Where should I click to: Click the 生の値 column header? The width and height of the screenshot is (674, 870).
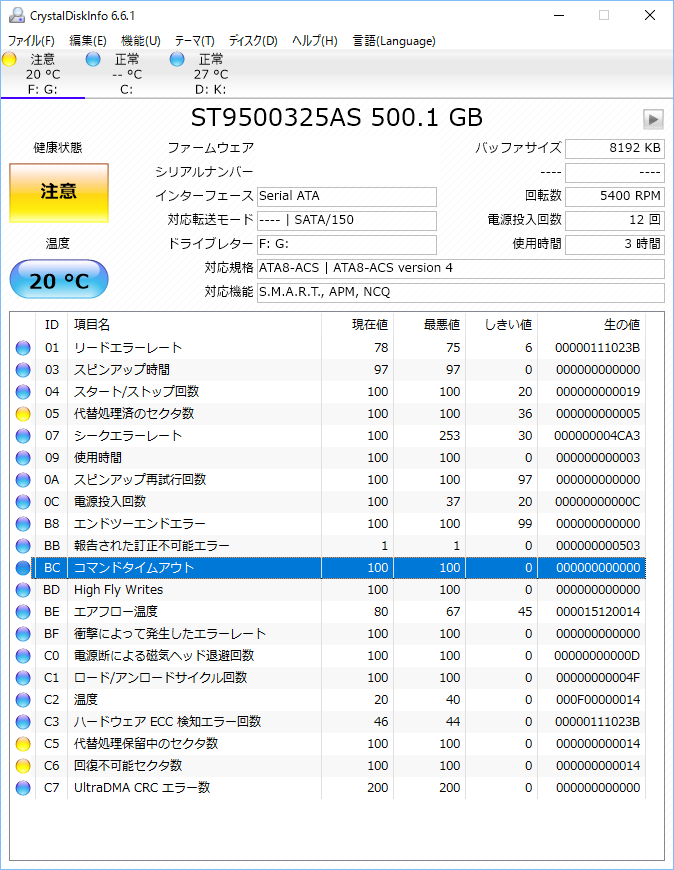tap(591, 325)
